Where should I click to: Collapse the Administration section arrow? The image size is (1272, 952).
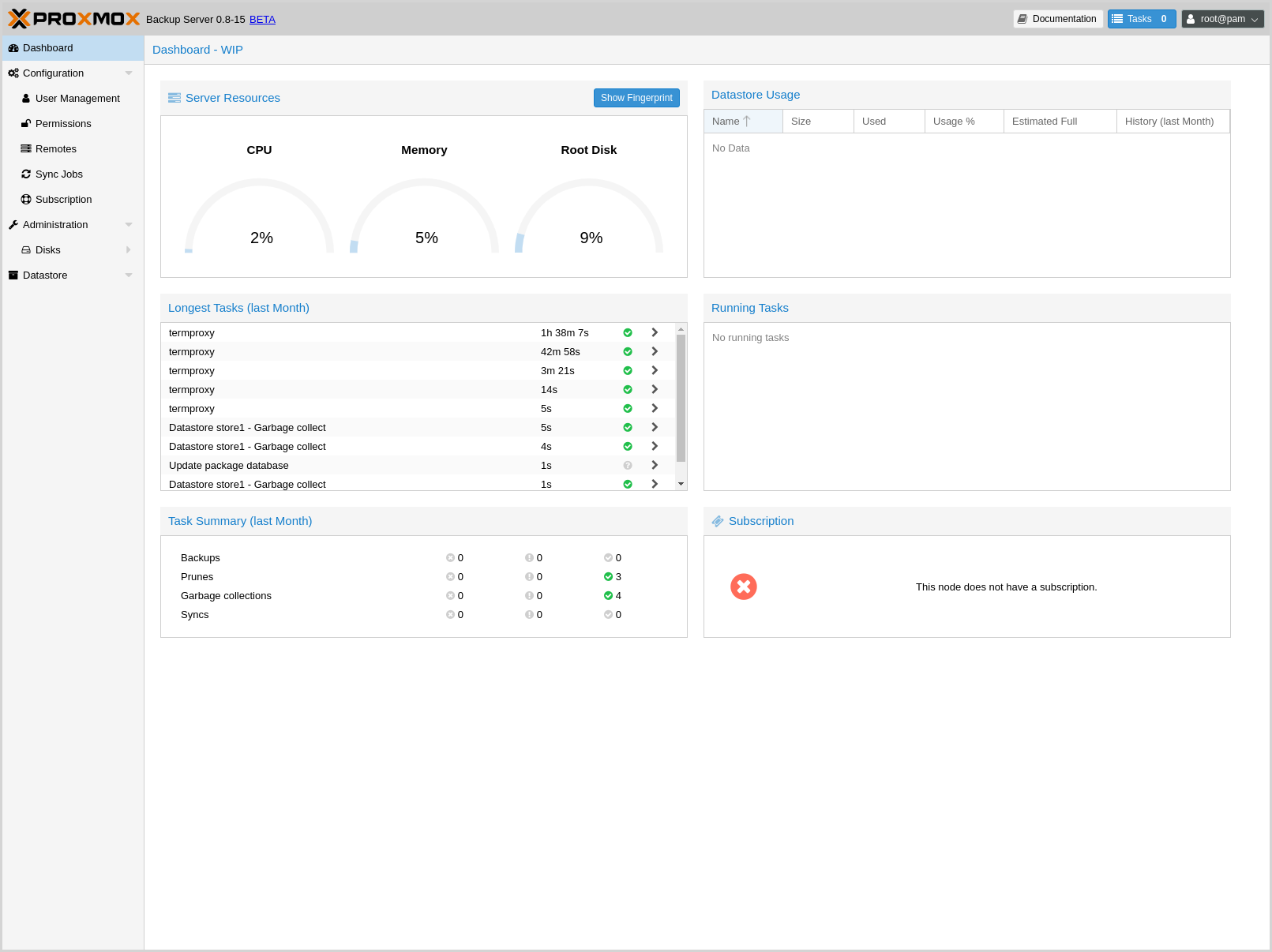pyautogui.click(x=129, y=225)
